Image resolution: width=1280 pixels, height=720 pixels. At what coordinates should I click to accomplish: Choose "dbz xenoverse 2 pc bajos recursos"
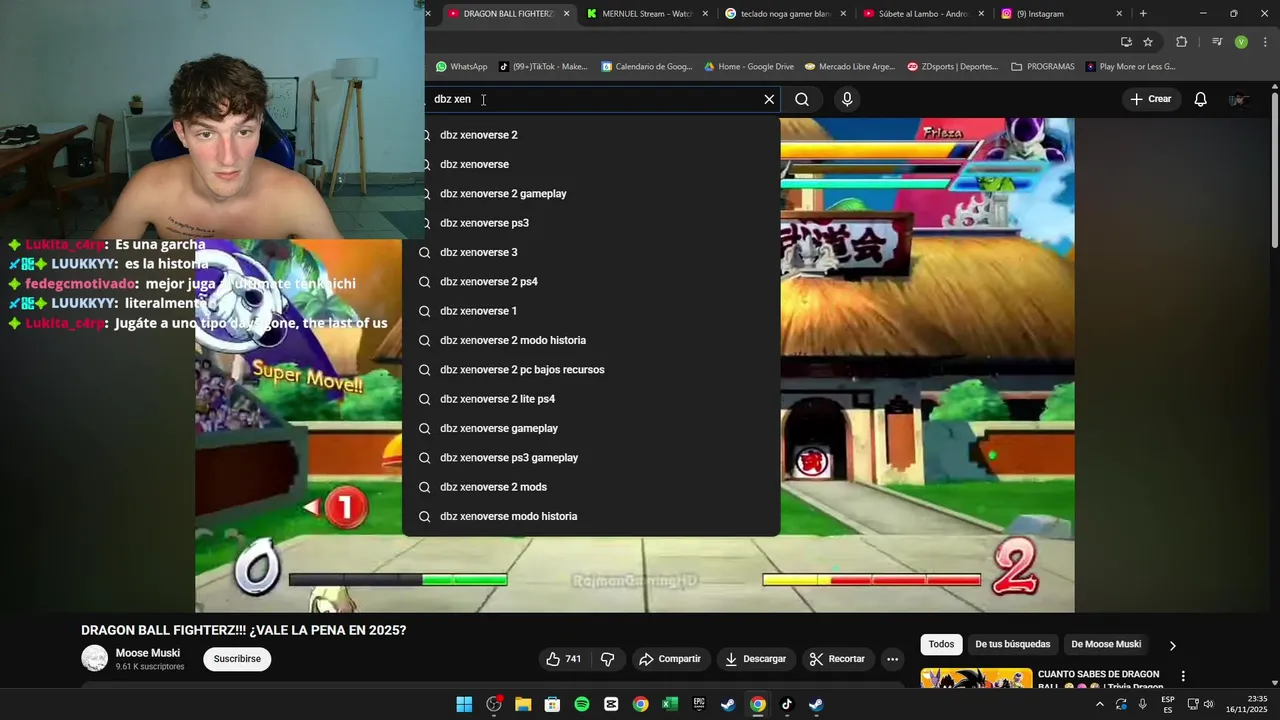coord(591,370)
